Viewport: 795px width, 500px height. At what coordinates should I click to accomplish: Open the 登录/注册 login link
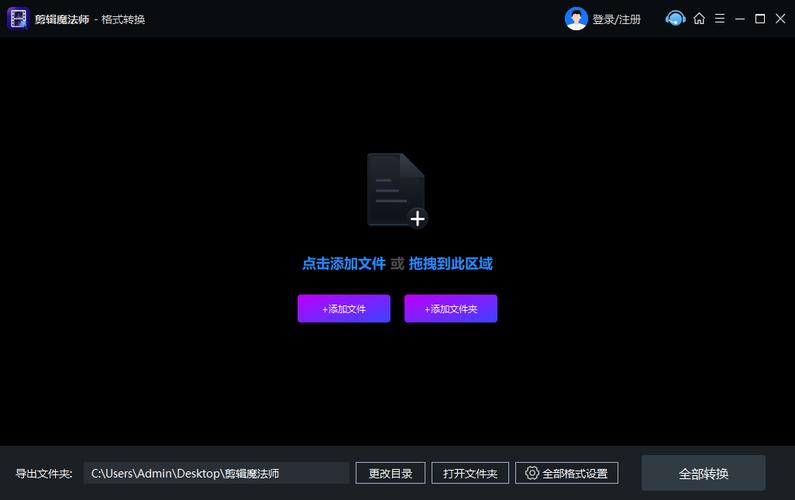[x=617, y=19]
